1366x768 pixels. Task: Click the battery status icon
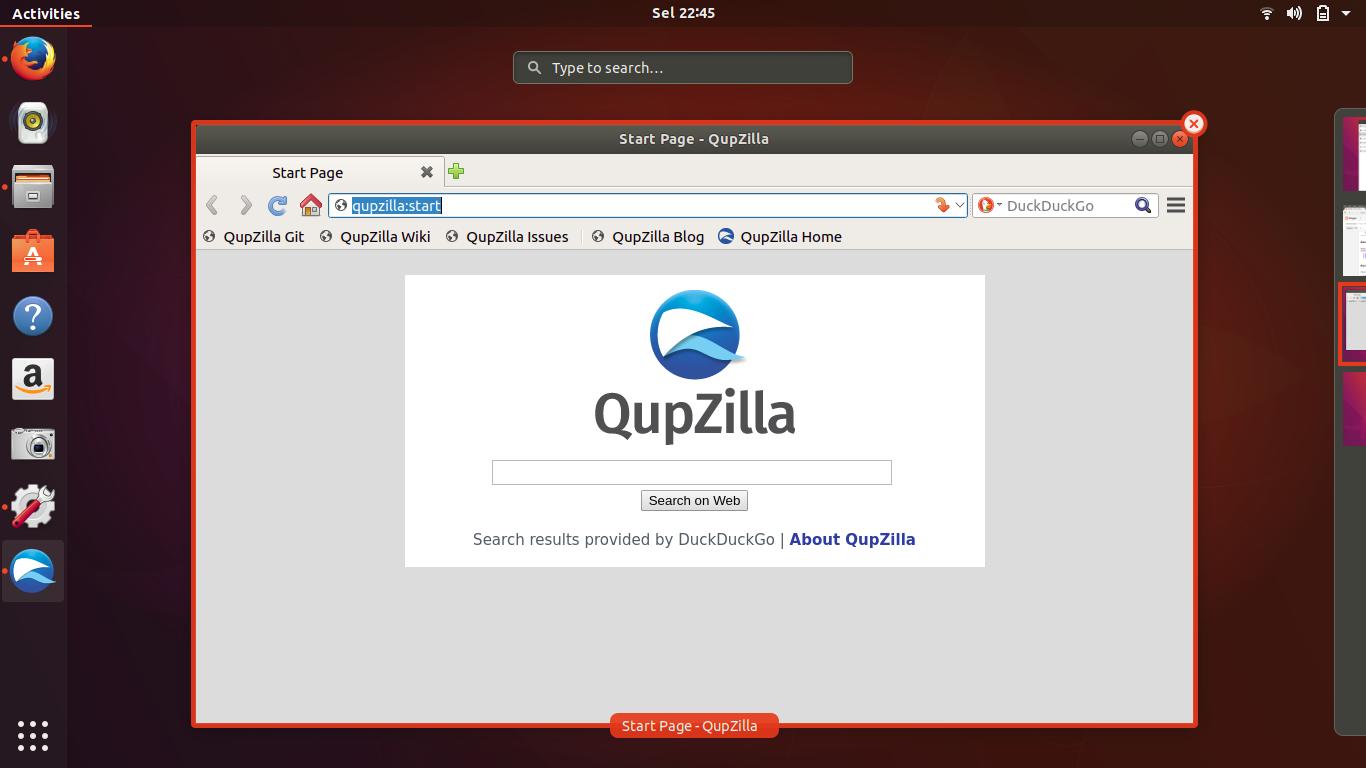1322,13
